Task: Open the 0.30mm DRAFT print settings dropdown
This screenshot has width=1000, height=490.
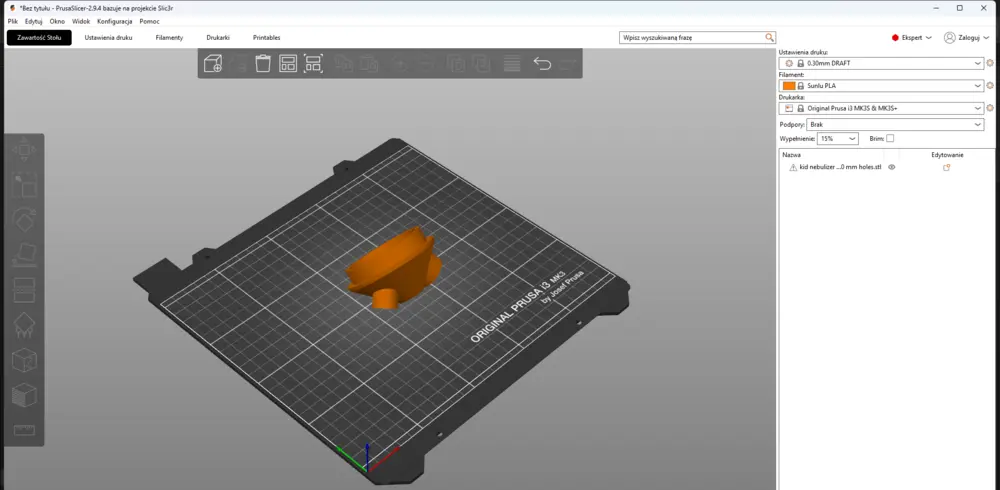Action: [882, 63]
